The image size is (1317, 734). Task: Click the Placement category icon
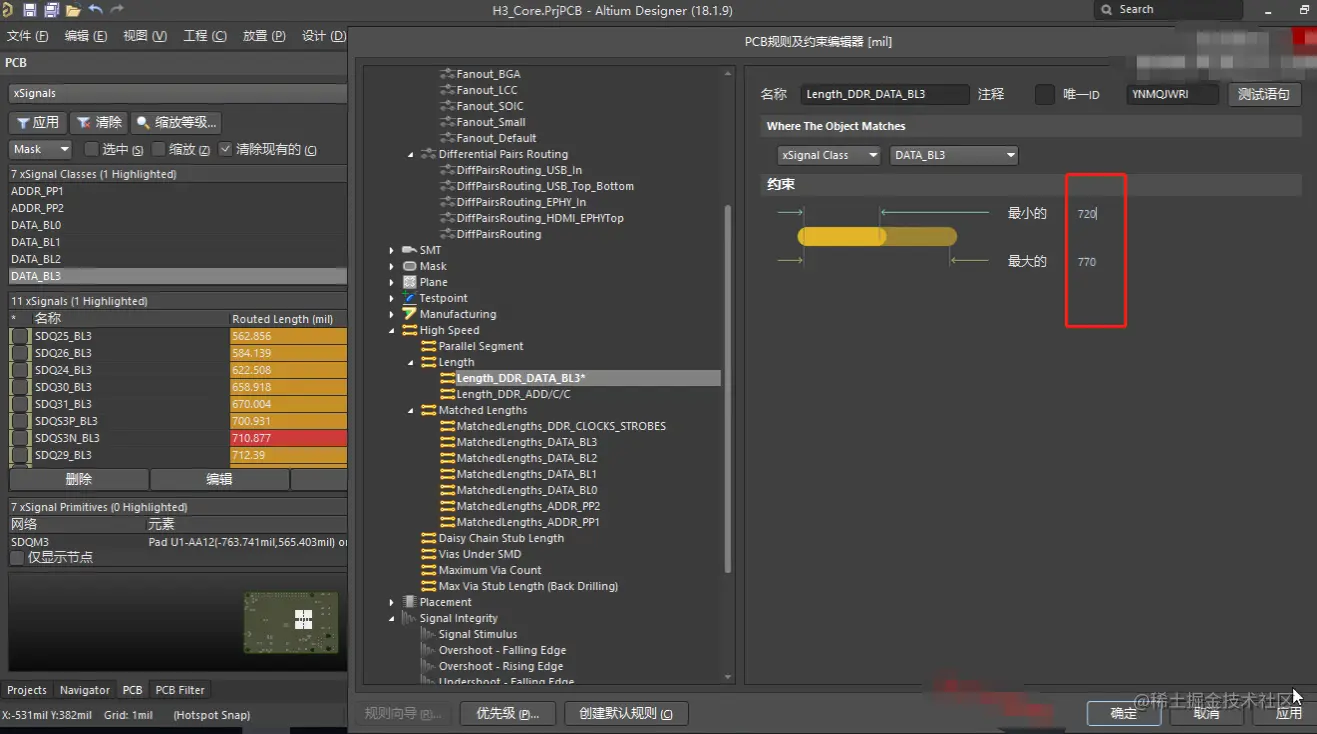(x=409, y=602)
